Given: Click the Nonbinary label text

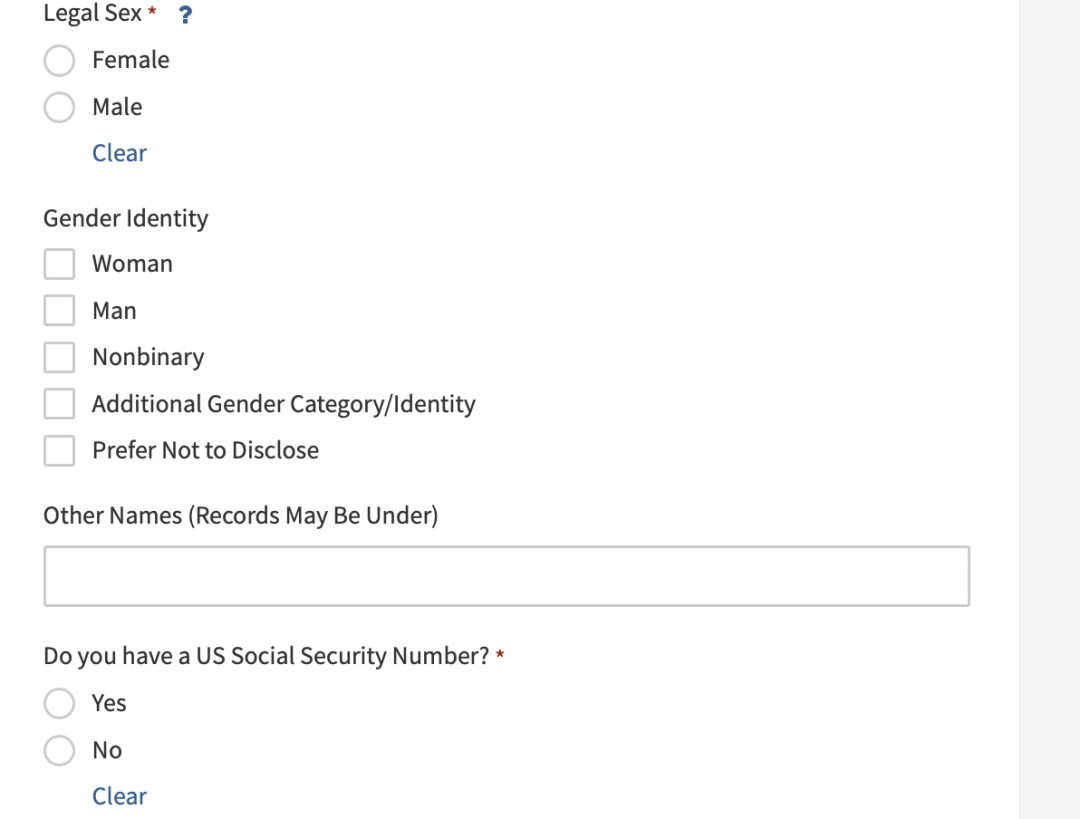Looking at the screenshot, I should click(x=148, y=357).
